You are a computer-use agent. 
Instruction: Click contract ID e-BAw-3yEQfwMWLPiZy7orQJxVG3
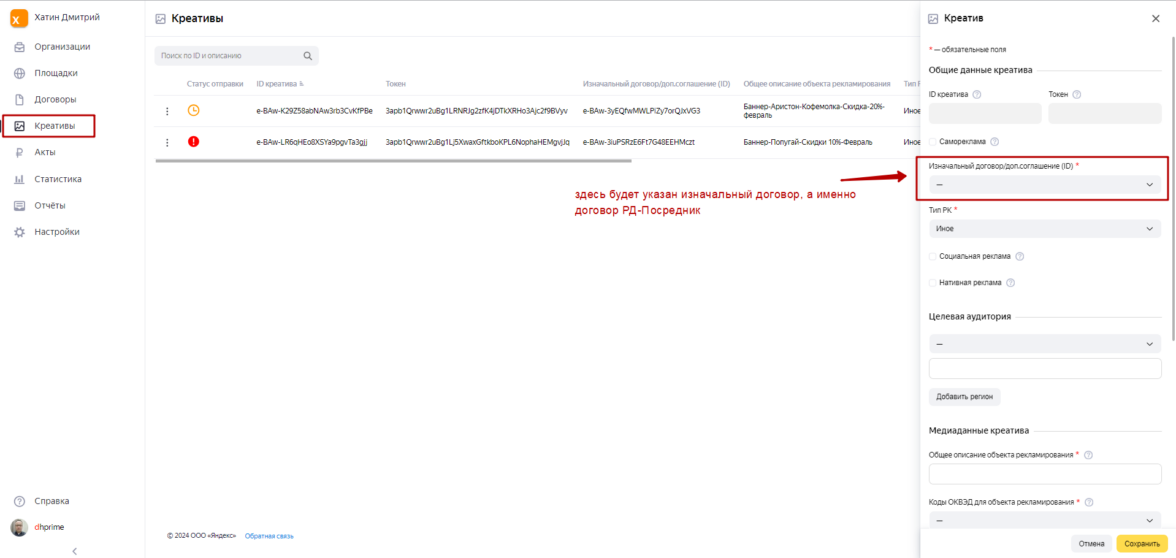pyautogui.click(x=641, y=111)
